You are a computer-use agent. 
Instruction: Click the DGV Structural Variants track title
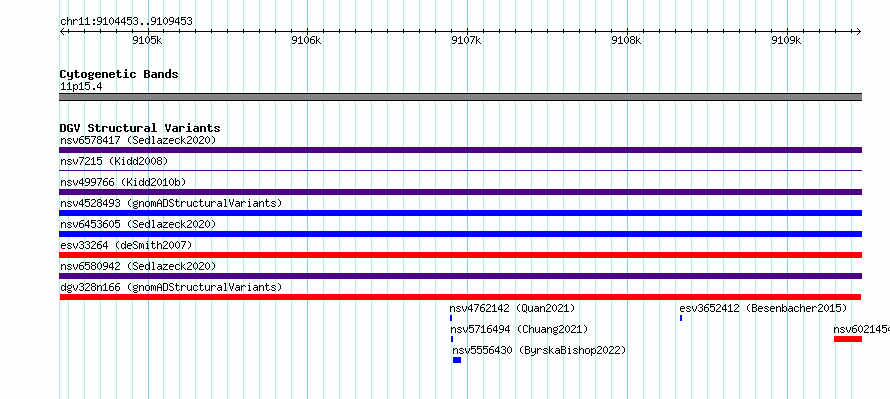coord(140,128)
